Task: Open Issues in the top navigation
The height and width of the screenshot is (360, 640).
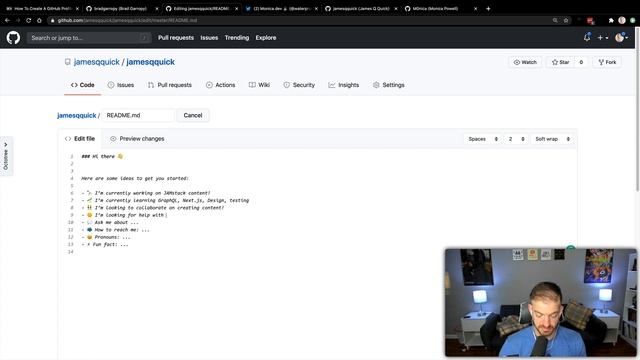Action: (x=209, y=38)
